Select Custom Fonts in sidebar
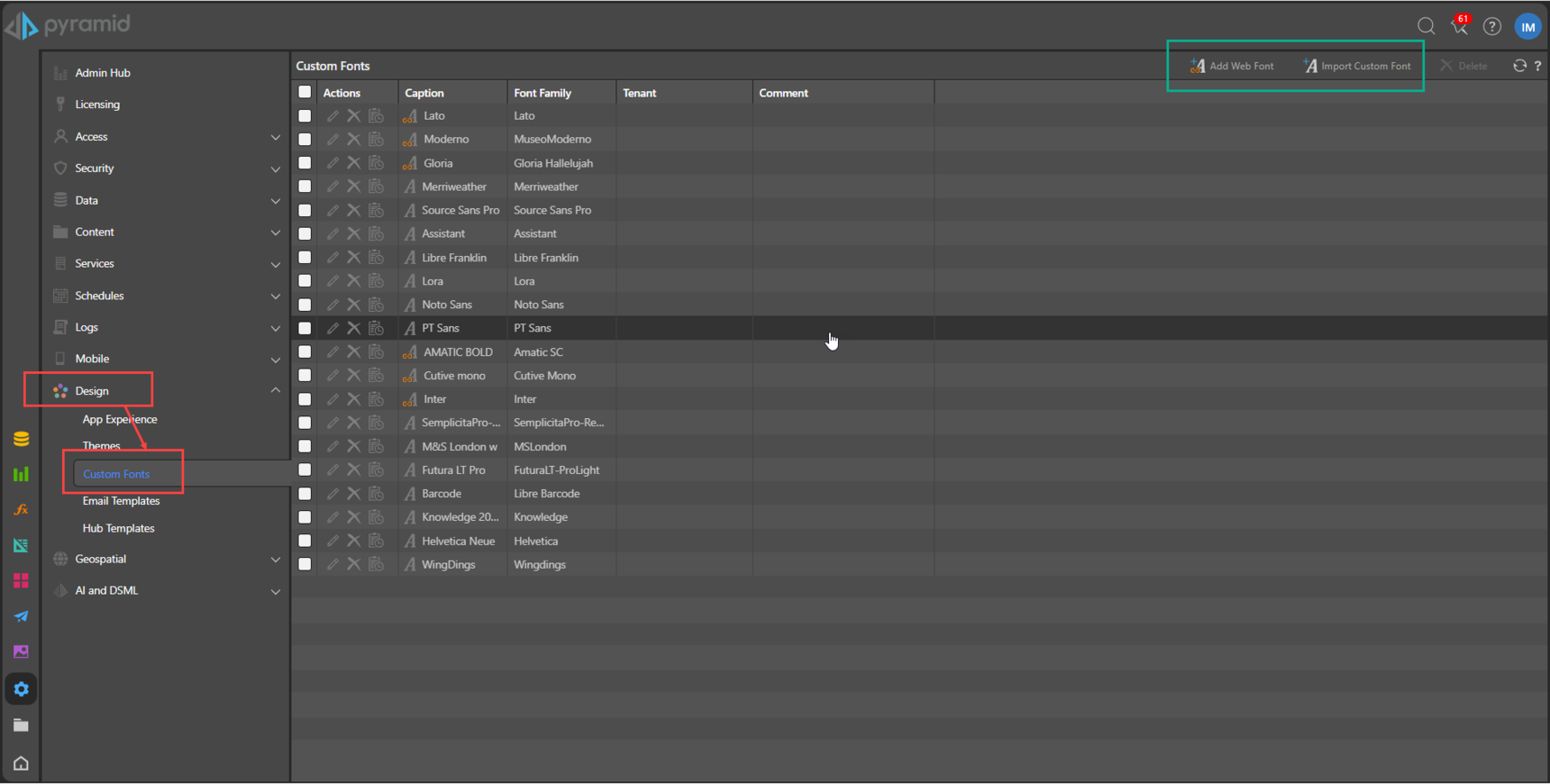The width and height of the screenshot is (1550, 784). click(116, 474)
